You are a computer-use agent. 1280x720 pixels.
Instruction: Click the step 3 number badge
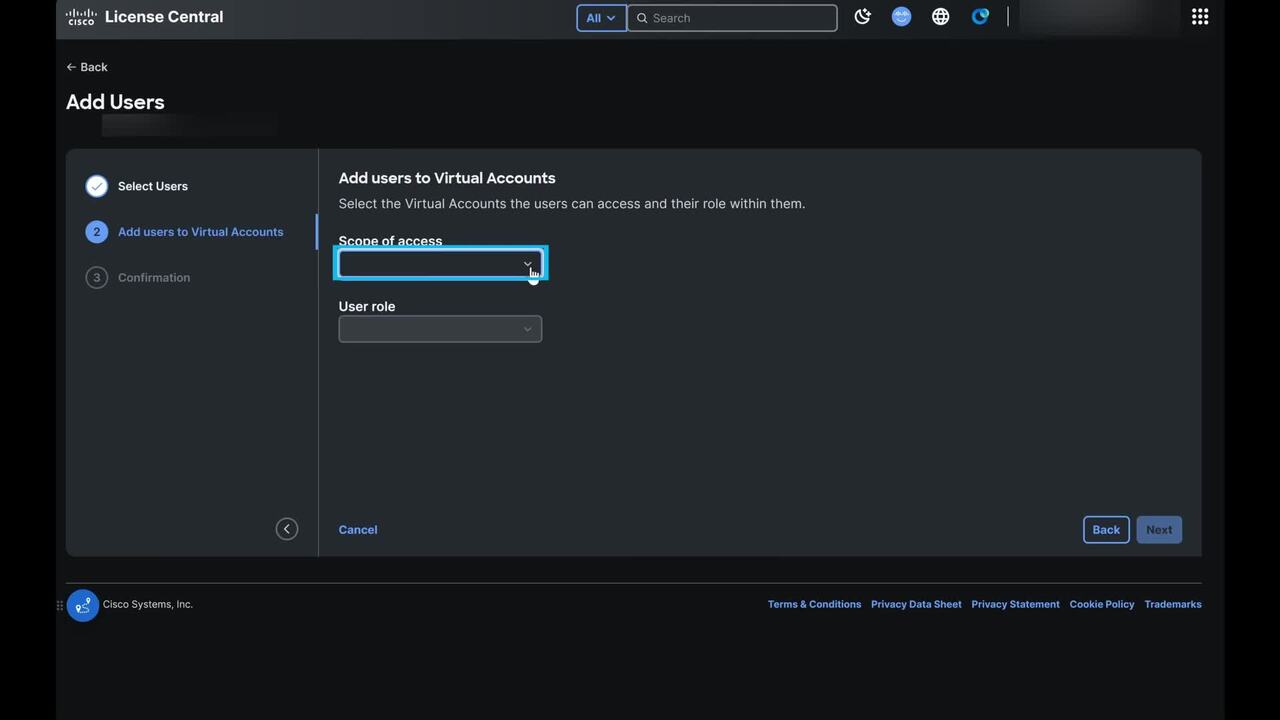[x=97, y=278]
